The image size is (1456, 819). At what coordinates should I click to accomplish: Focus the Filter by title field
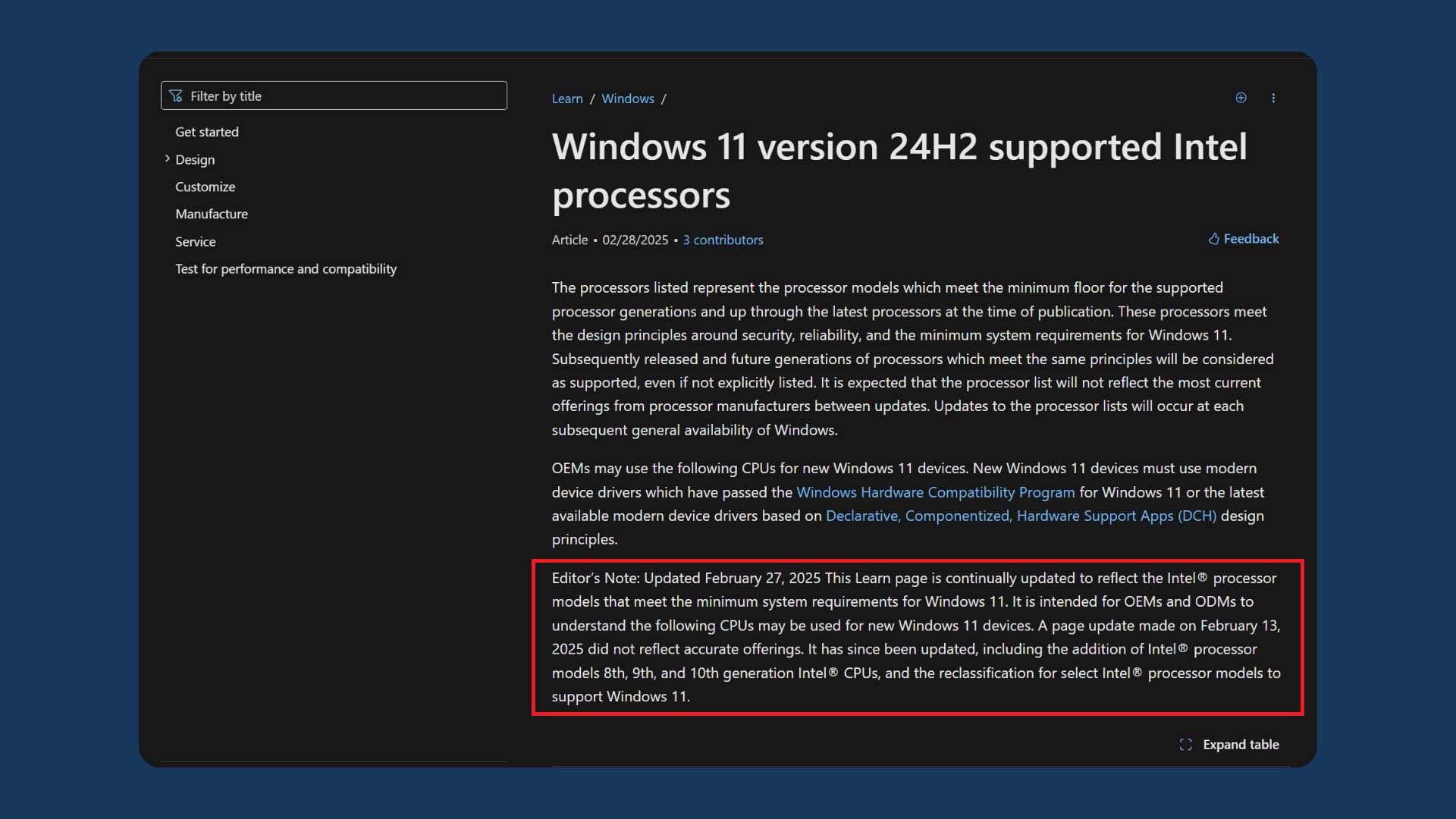coord(334,96)
